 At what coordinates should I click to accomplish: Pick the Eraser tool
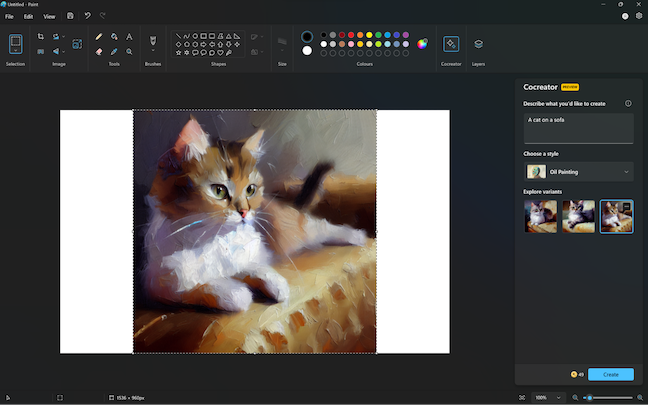[98, 51]
